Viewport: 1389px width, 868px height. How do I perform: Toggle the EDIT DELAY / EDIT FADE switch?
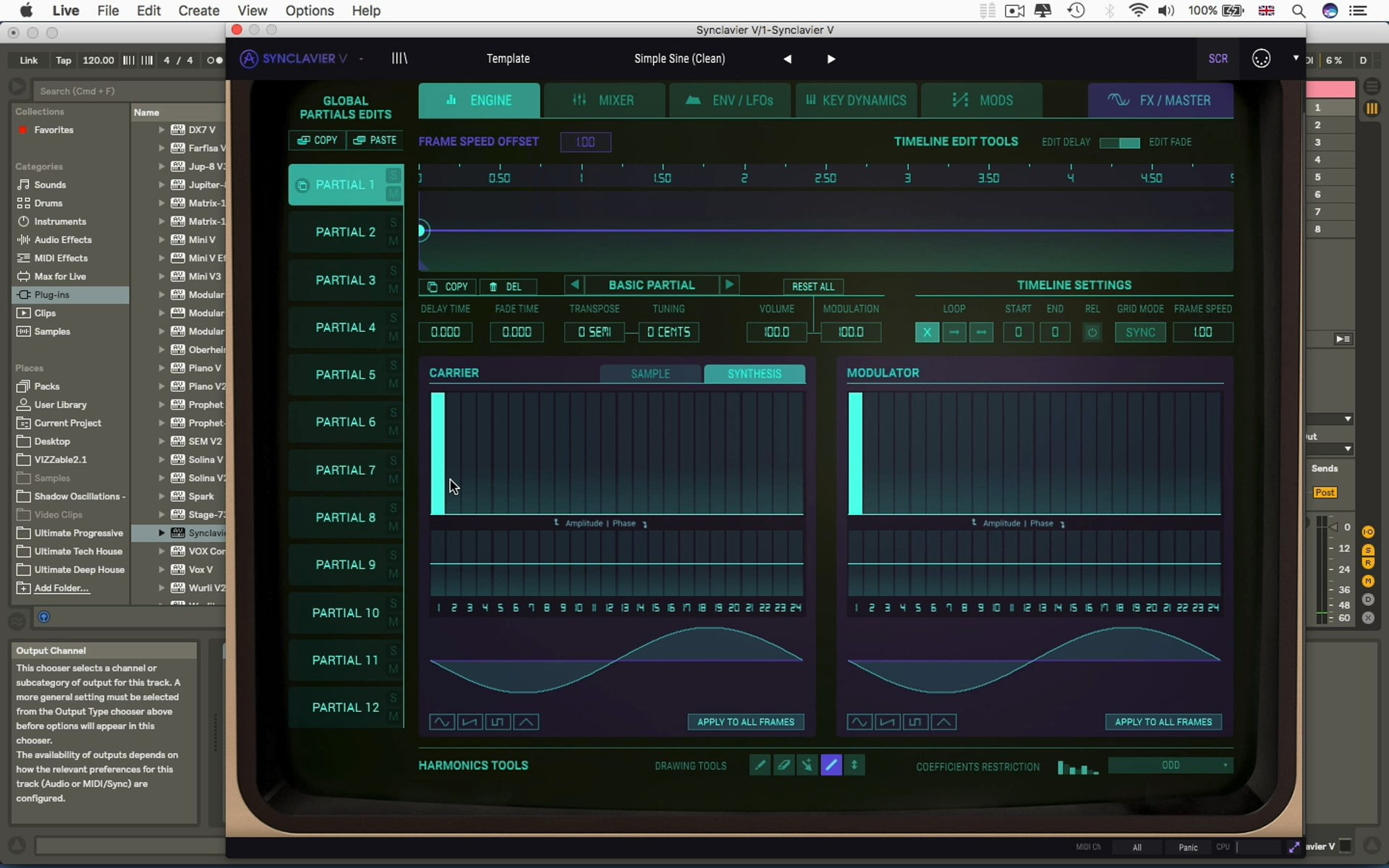[1119, 142]
